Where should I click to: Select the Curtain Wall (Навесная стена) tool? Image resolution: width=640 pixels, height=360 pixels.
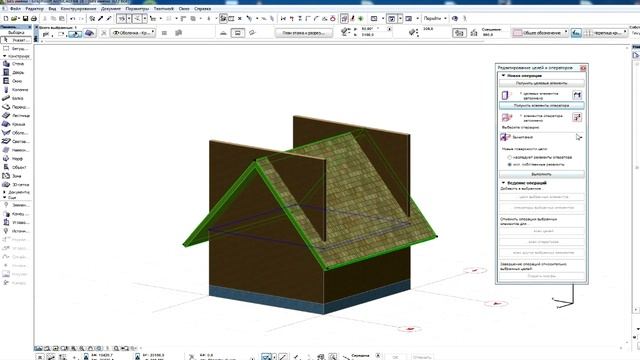coord(16,150)
